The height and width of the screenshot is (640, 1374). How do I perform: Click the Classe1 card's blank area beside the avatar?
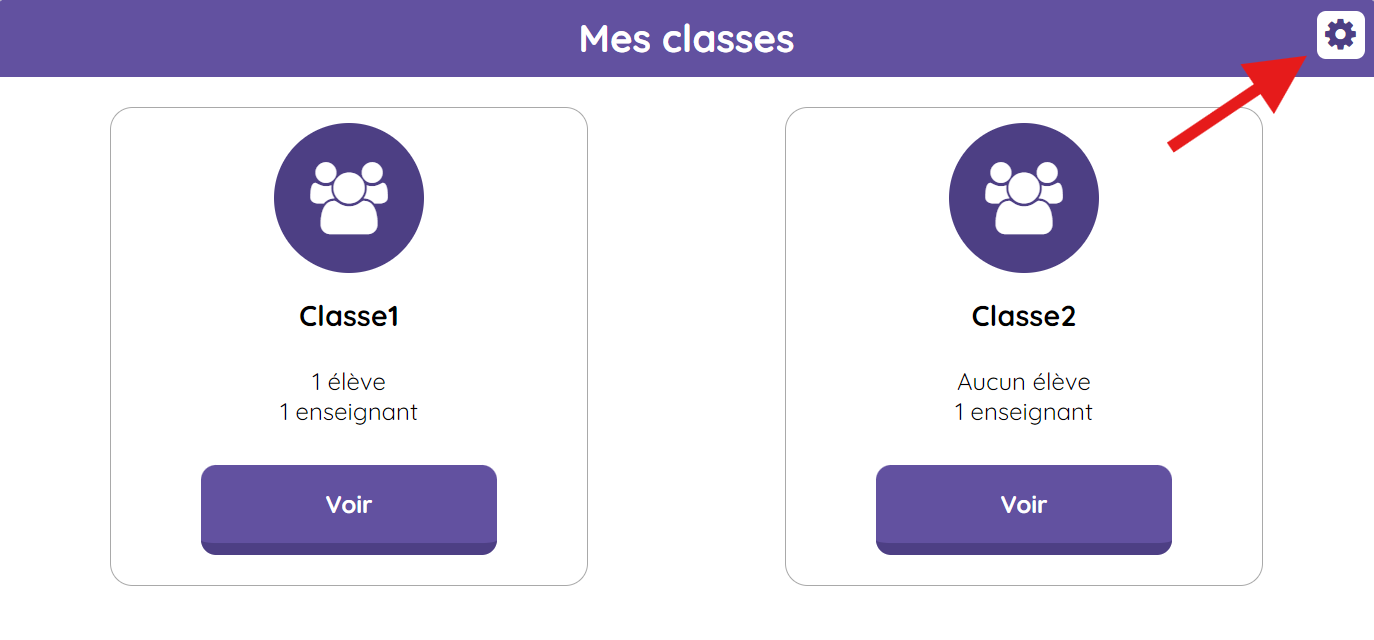pyautogui.click(x=190, y=200)
